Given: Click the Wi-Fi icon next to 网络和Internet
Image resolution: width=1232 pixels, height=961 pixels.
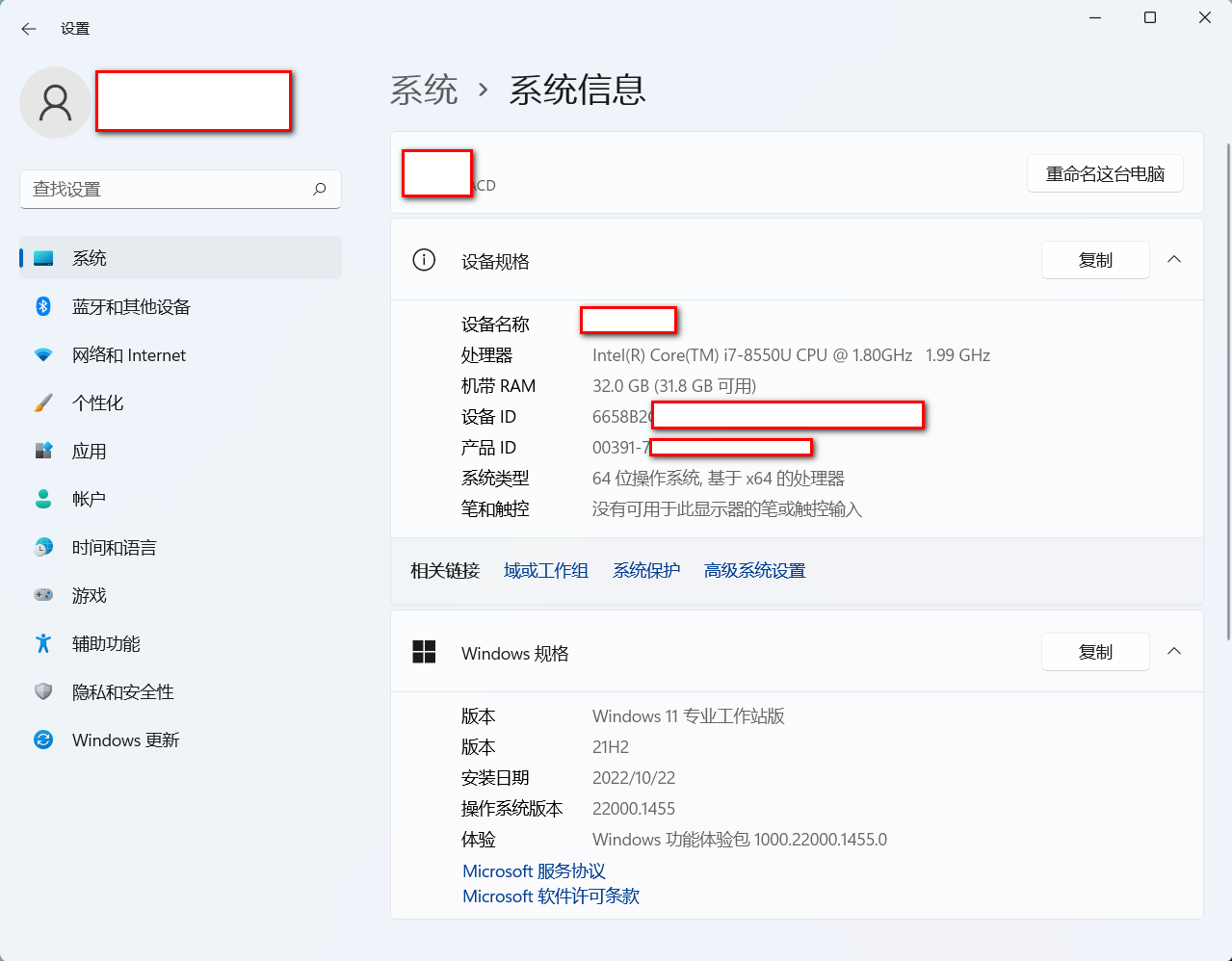Looking at the screenshot, I should (42, 353).
